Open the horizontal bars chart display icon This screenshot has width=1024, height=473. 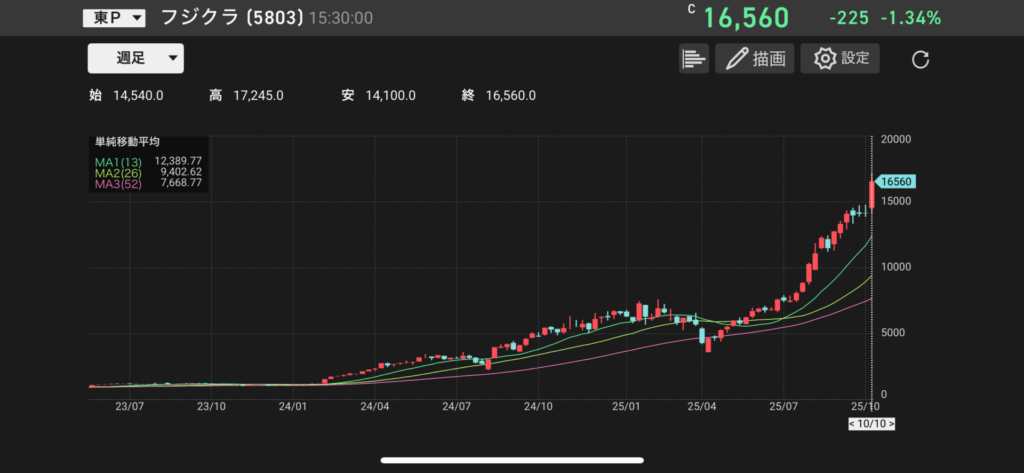693,59
